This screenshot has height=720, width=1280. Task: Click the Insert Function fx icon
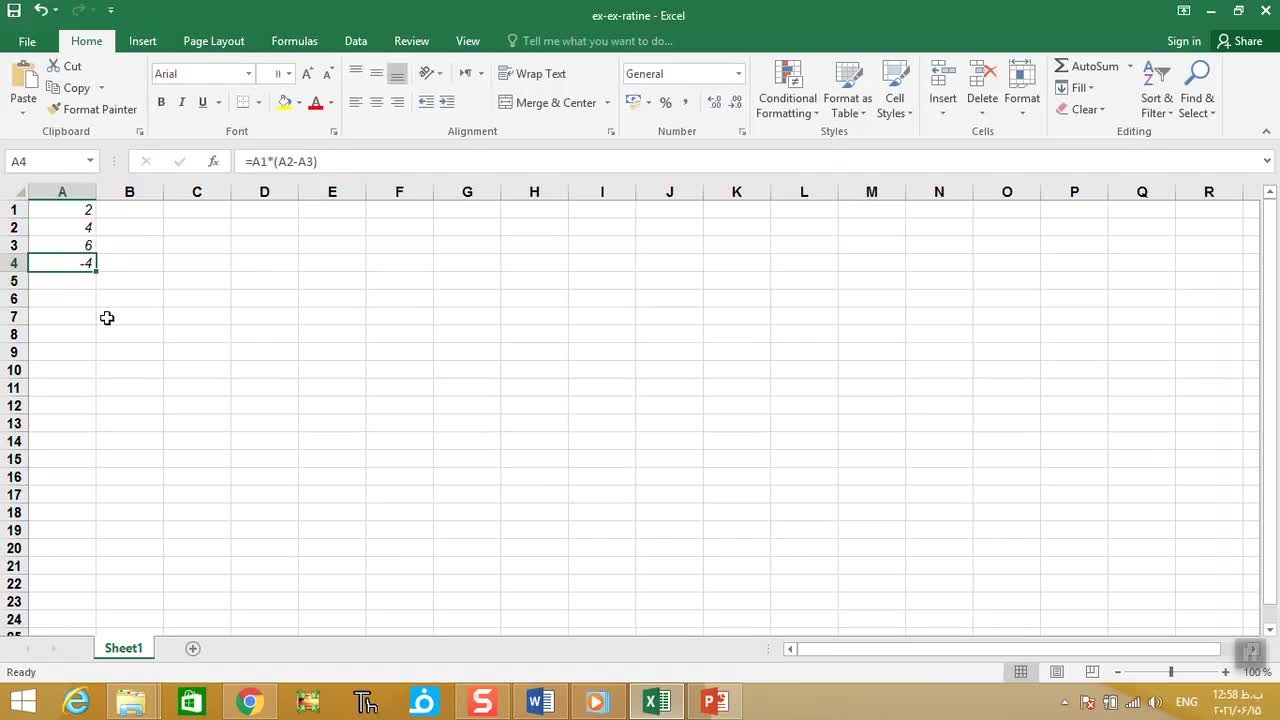coord(213,161)
